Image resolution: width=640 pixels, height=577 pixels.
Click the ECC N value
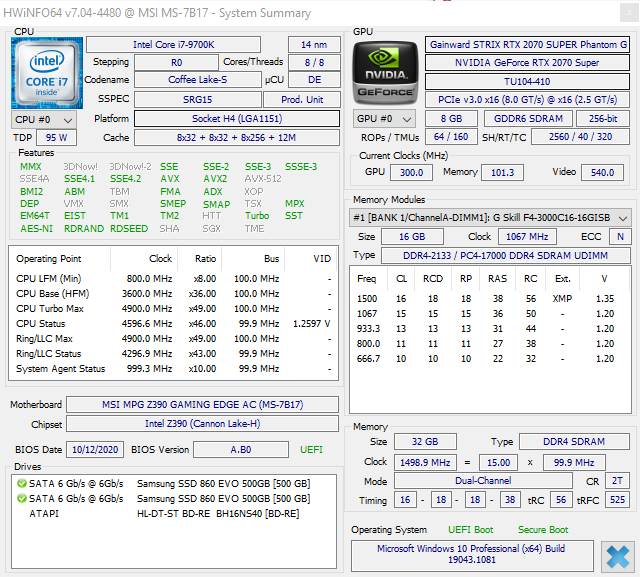click(620, 237)
